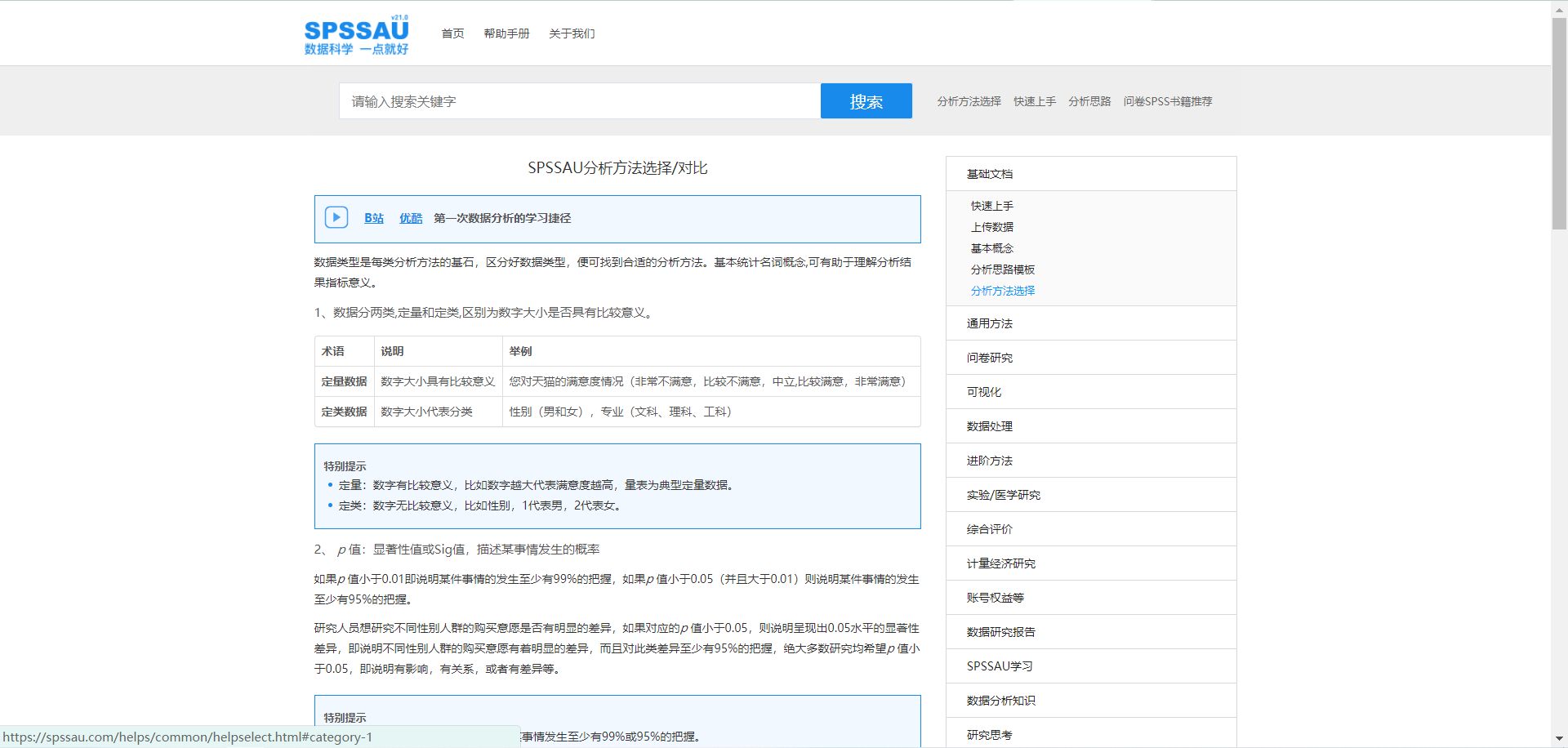Image resolution: width=1568 pixels, height=748 pixels.
Task: Select 分析思路模板 in the sidebar
Action: point(1003,269)
